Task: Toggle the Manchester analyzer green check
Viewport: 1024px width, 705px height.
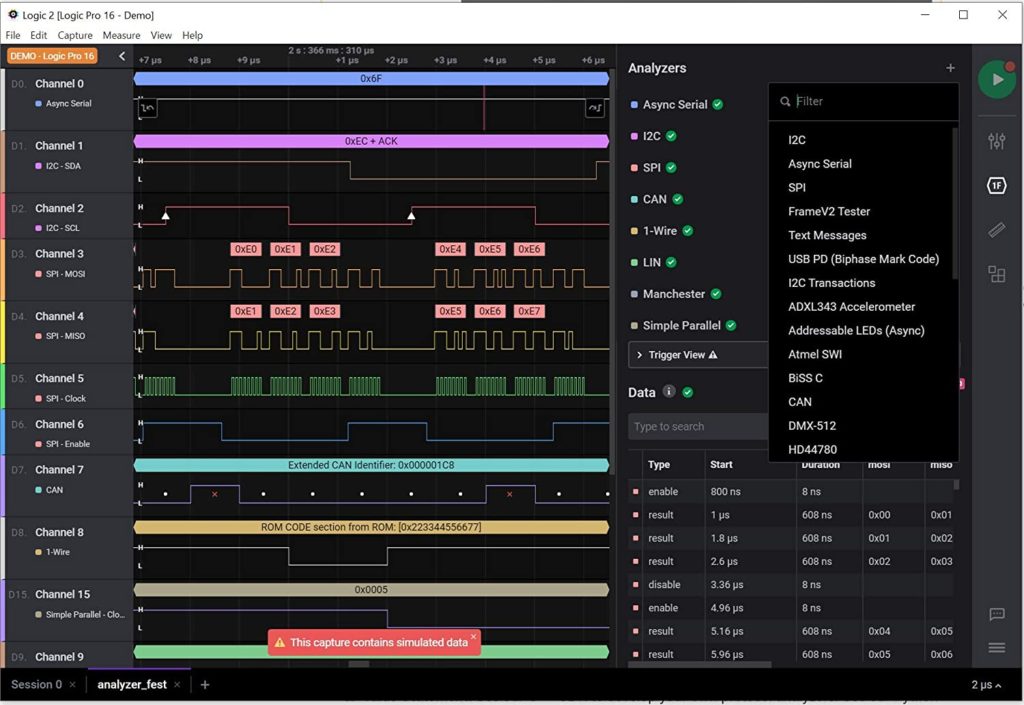Action: (716, 294)
